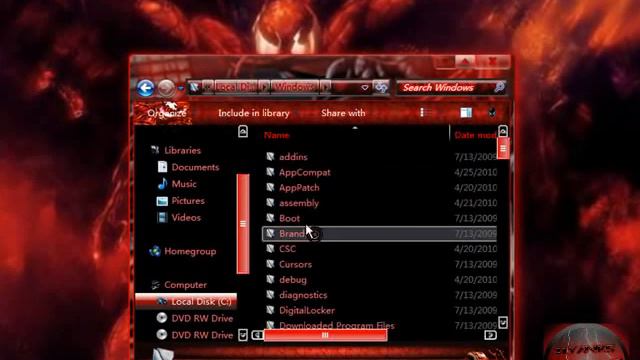640x360 pixels.
Task: Select Local Disk (C:) in navigation pane
Action: pos(186,302)
